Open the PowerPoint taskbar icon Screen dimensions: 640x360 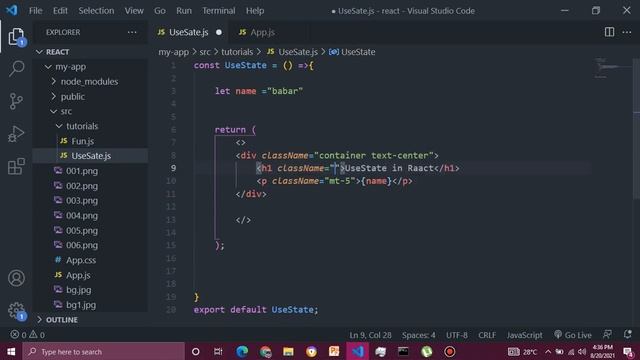point(334,351)
